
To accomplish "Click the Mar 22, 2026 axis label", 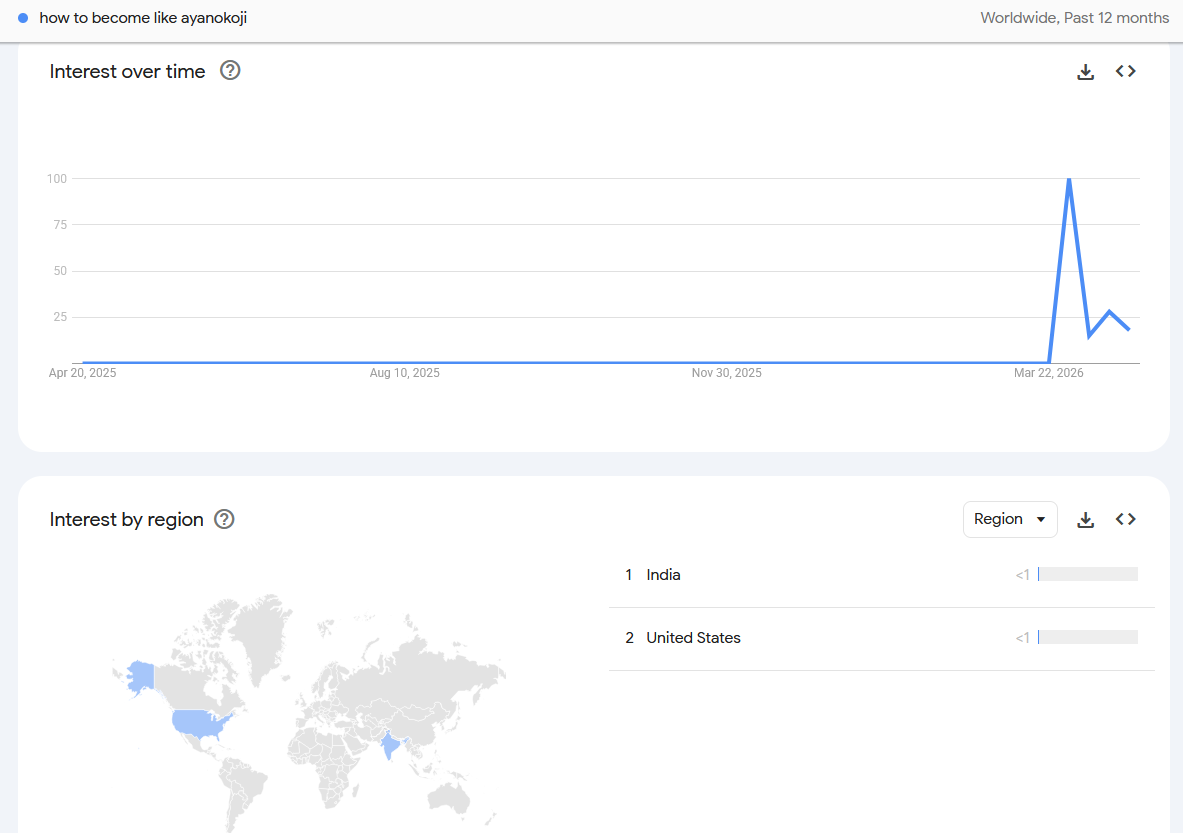I will tap(1049, 373).
